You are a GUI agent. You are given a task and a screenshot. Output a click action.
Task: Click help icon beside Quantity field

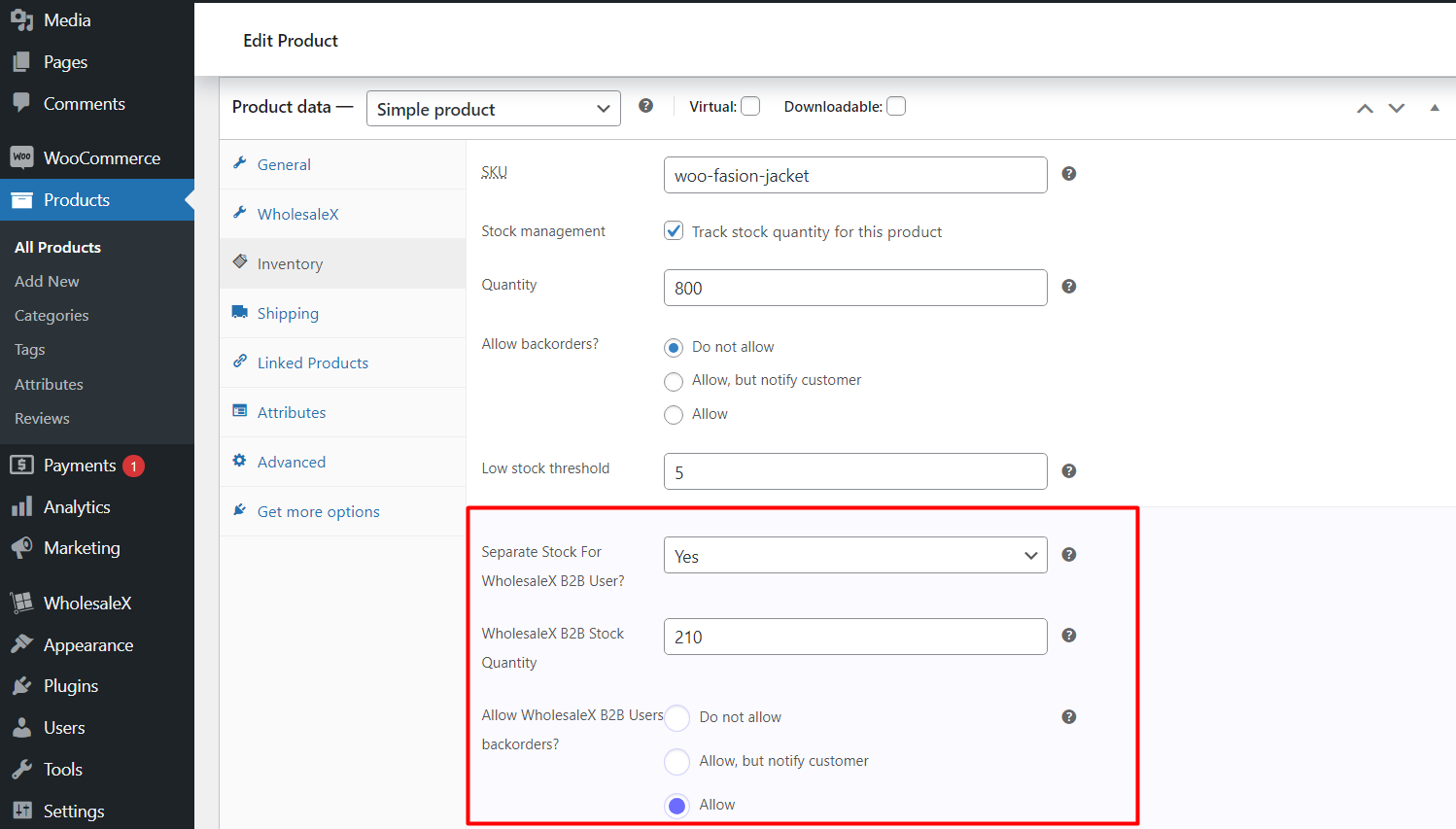[1068, 287]
